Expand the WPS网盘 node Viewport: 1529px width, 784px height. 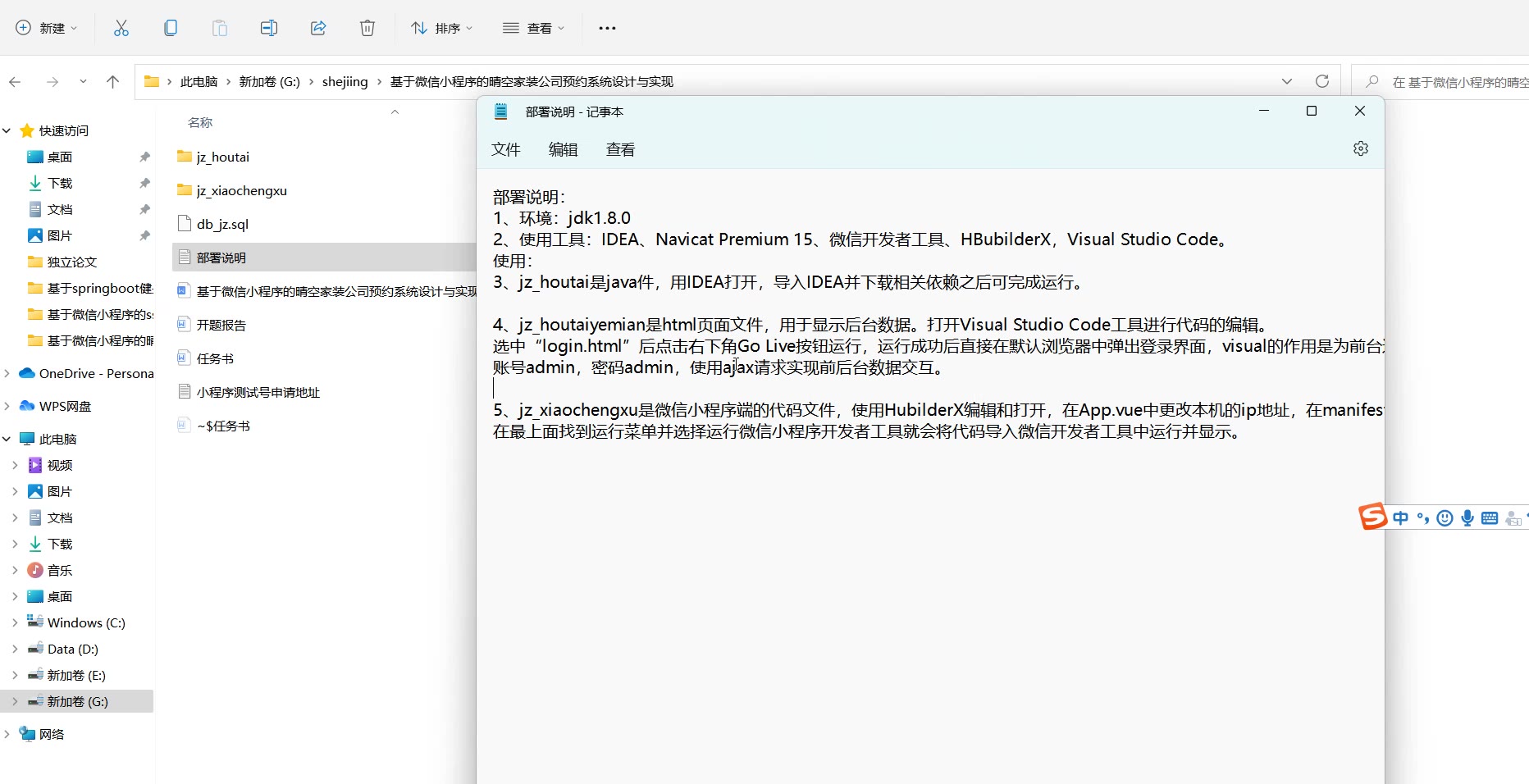coord(7,406)
